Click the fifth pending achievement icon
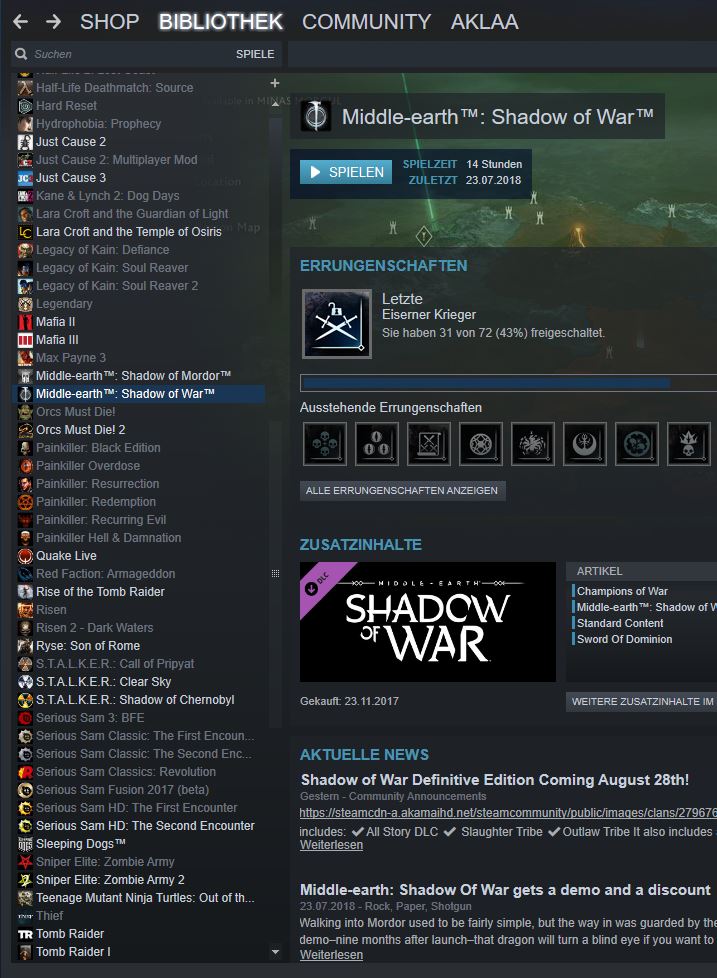Image resolution: width=717 pixels, height=978 pixels. coord(532,444)
